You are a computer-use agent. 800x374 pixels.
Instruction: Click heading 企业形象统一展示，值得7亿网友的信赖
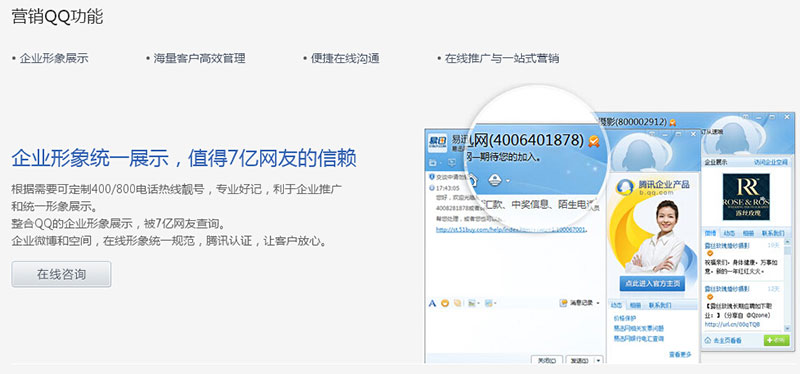[x=184, y=159]
